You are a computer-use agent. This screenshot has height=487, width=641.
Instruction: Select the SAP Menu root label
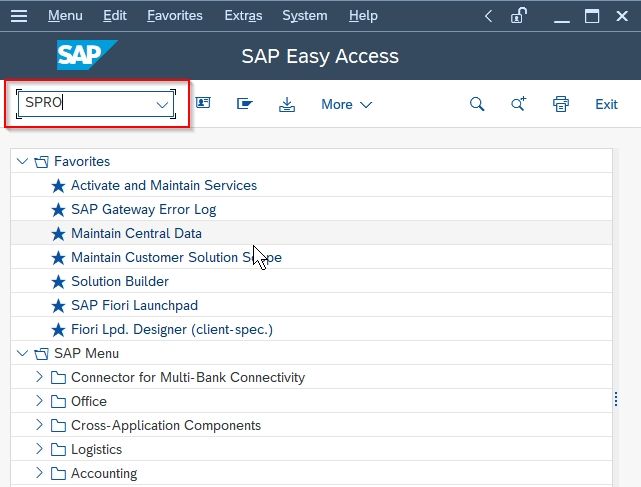click(86, 353)
